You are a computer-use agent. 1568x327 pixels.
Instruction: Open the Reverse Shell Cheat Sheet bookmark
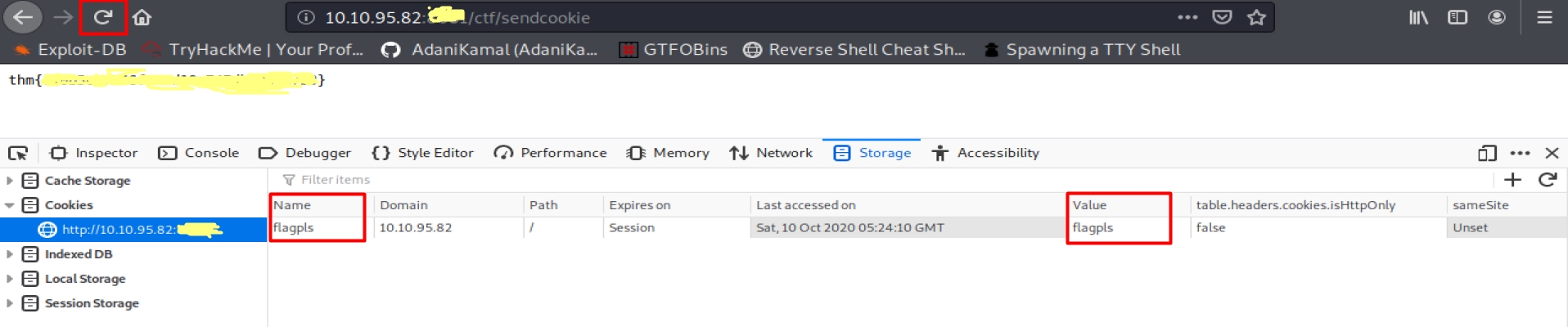[855, 50]
